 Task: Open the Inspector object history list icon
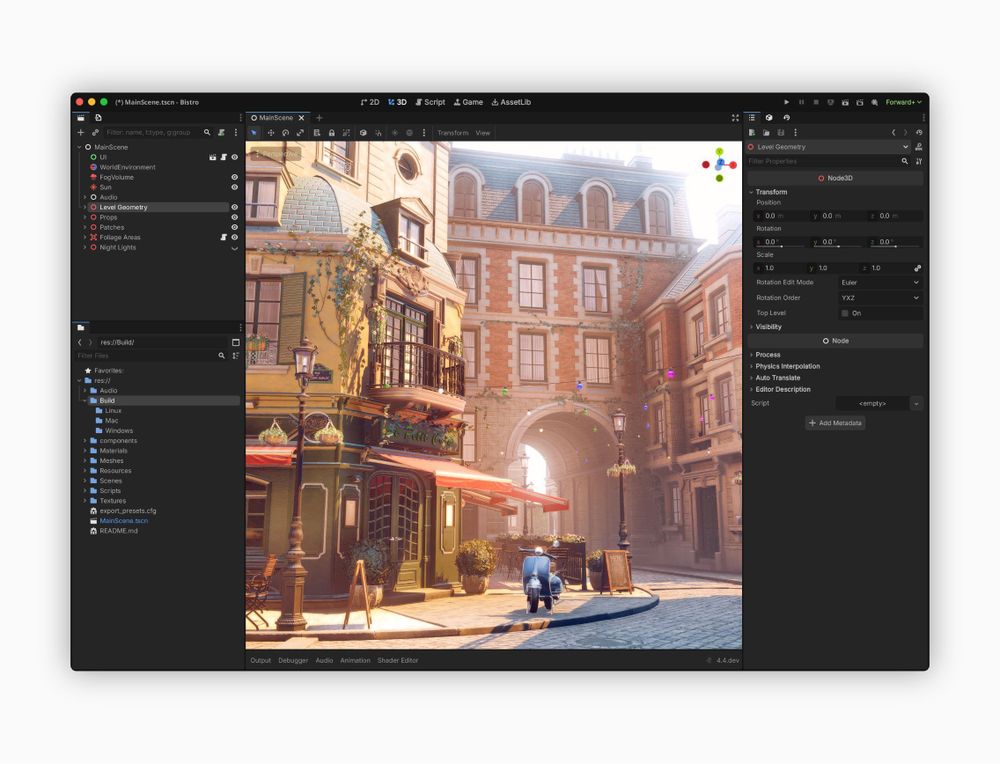919,133
